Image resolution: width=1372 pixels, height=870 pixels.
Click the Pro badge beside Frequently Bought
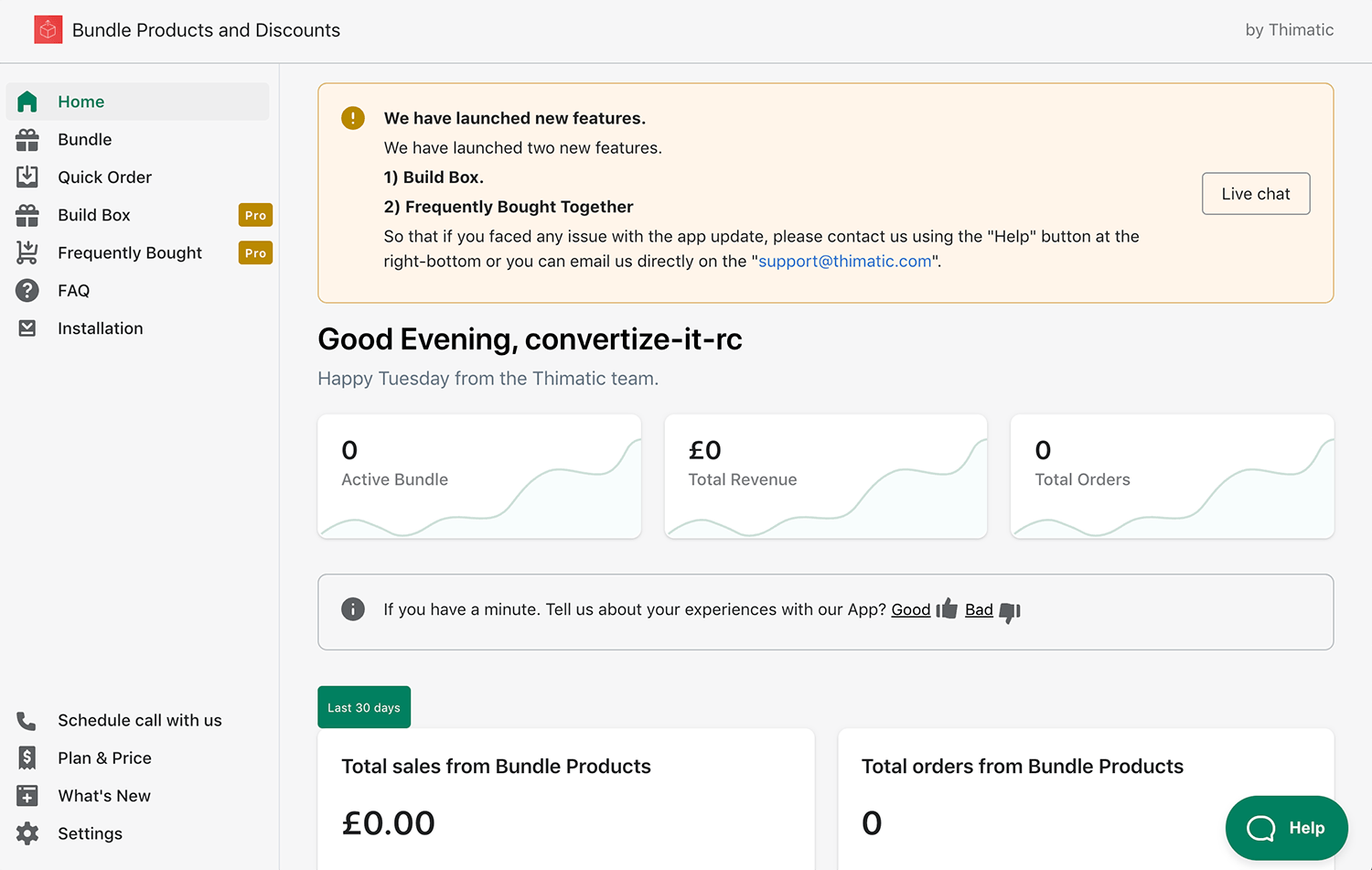coord(255,253)
